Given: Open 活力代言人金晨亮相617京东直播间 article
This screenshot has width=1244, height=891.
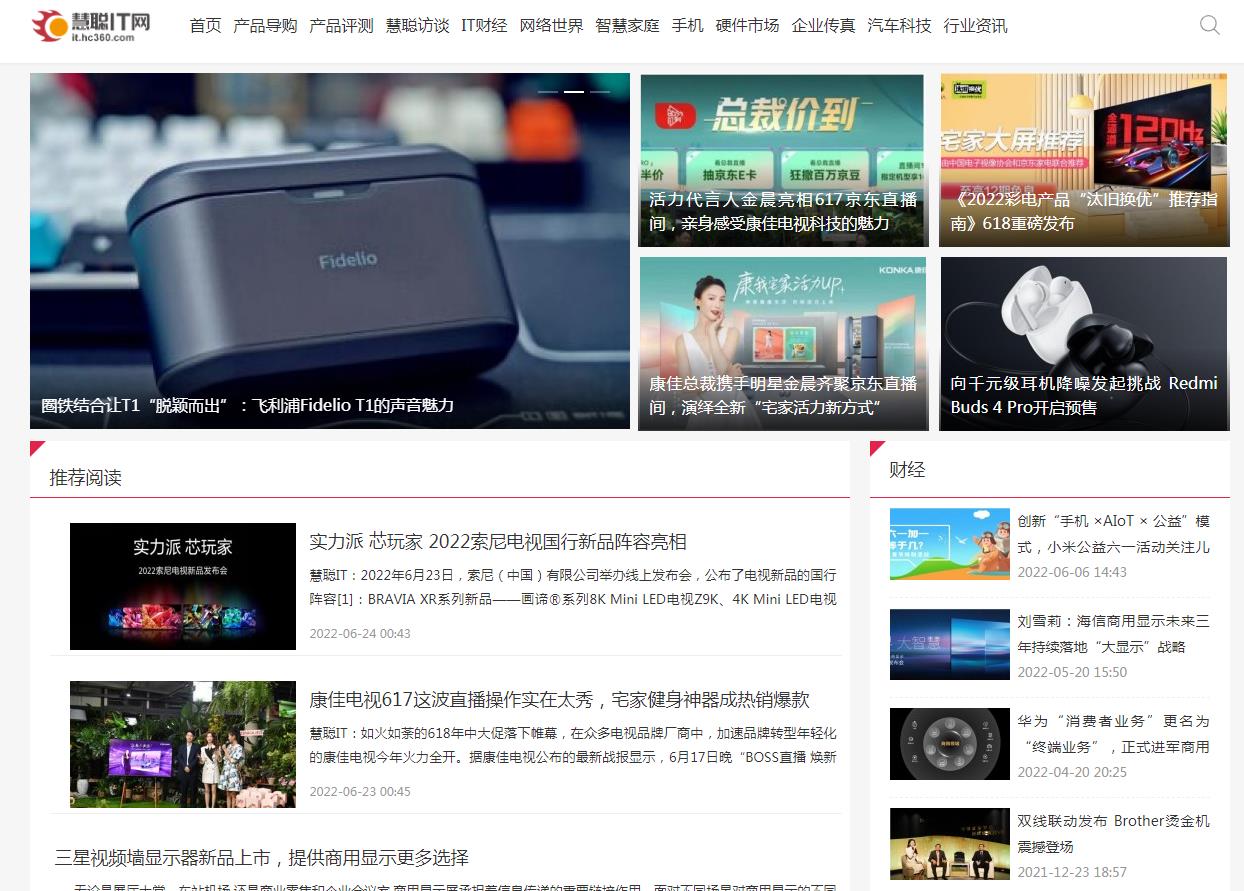Looking at the screenshot, I should 783,211.
